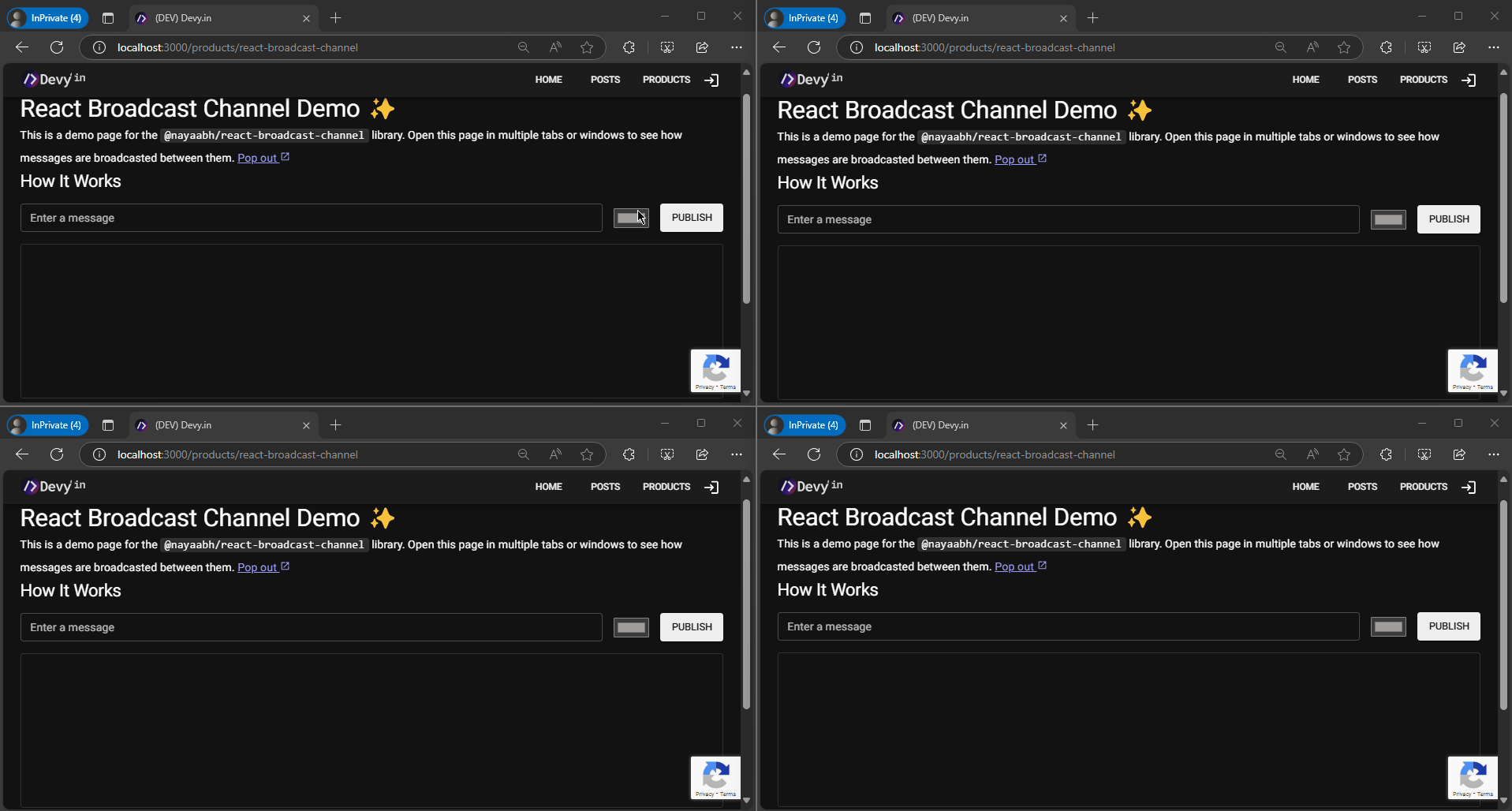The height and width of the screenshot is (811, 1512).
Task: Click reCAPTCHA badge in top-left window
Action: (x=715, y=371)
